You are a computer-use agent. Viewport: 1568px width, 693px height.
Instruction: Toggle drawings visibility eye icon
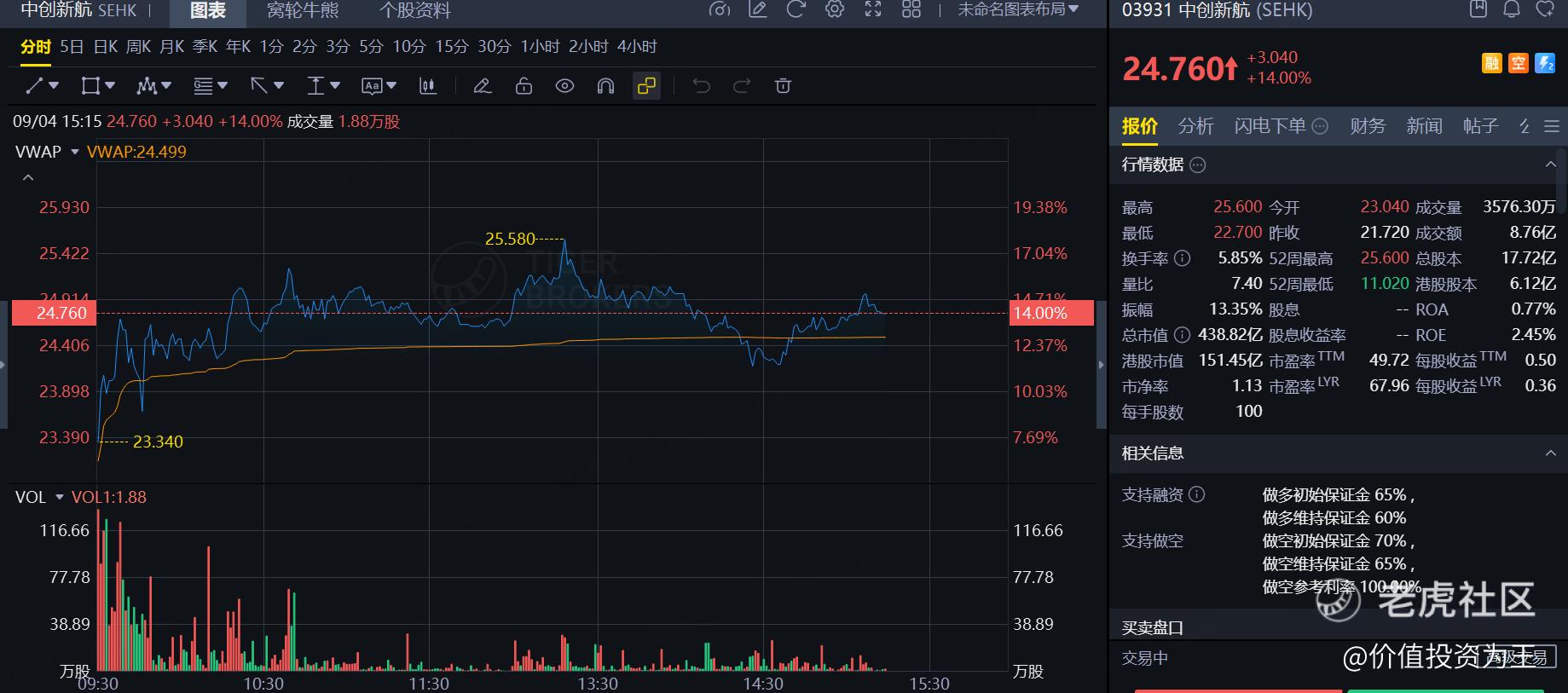click(564, 85)
